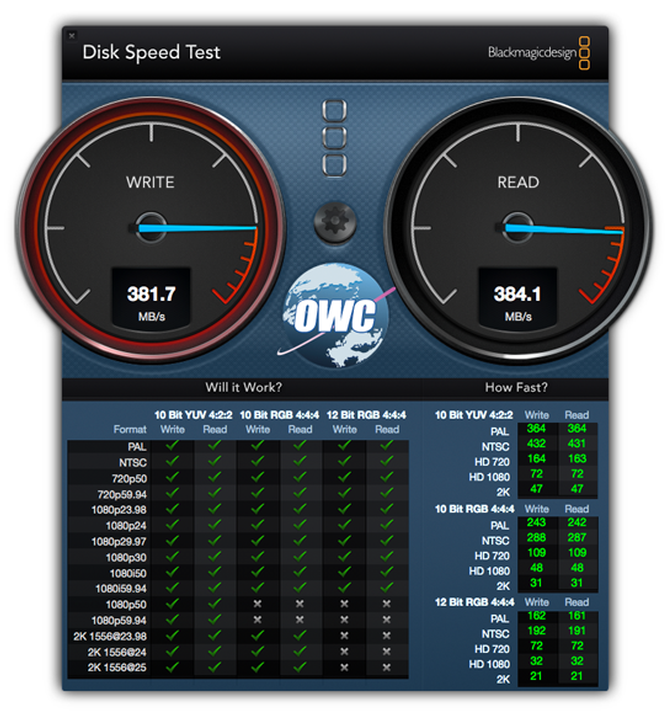The height and width of the screenshot is (720, 670).
Task: Click the 12 Bit RGB 4:4:4 How Fast heading
Action: (x=474, y=602)
